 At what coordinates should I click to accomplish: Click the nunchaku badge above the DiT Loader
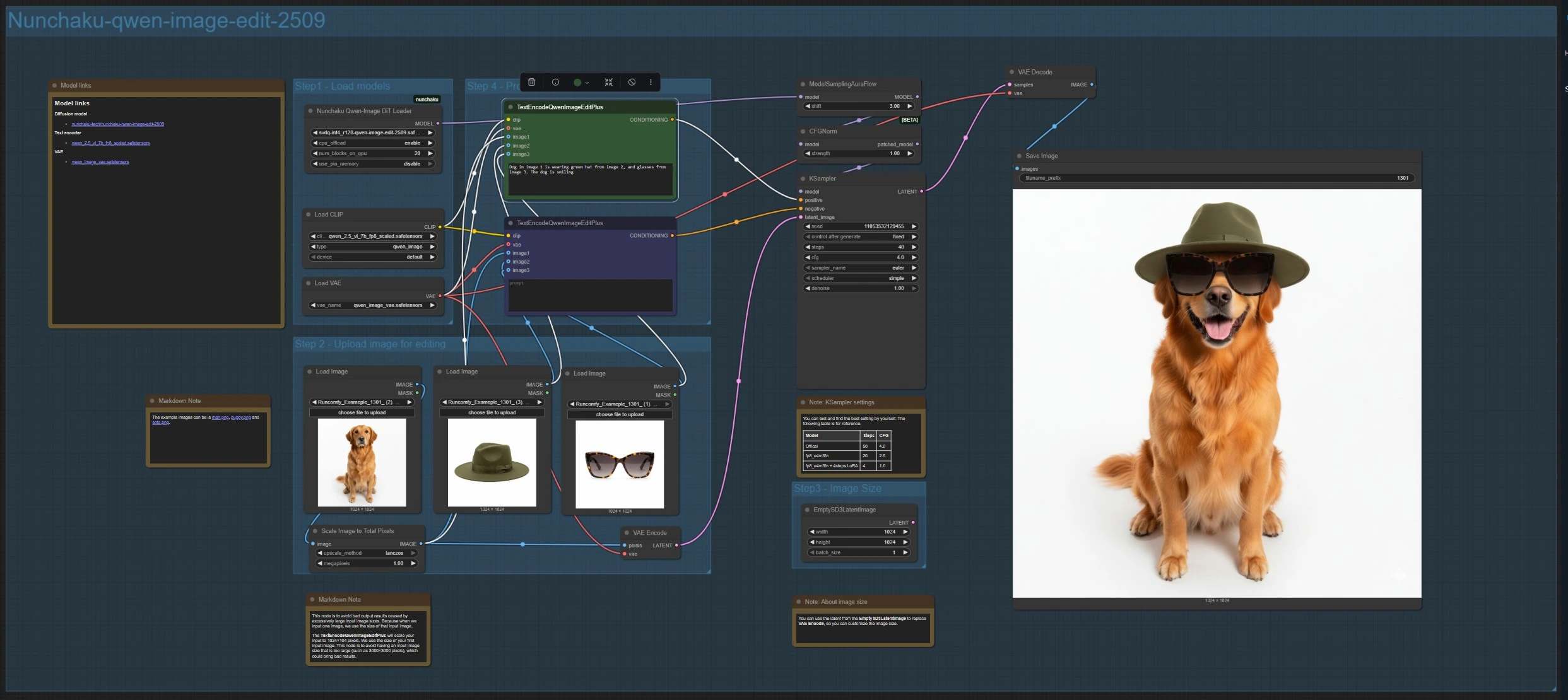427,99
